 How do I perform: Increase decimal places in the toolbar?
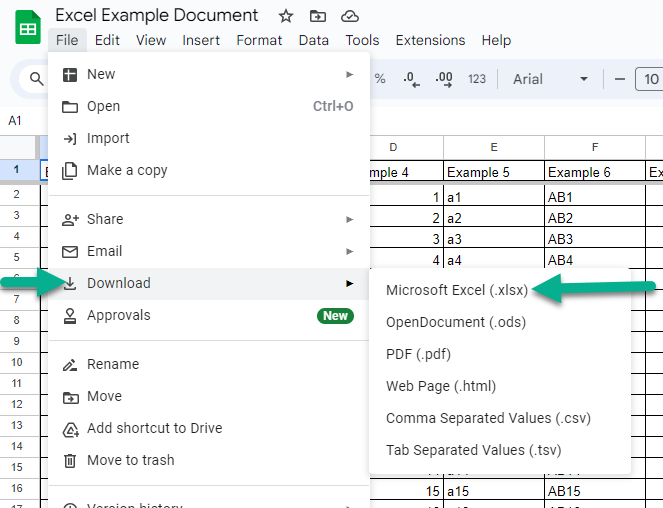(x=444, y=79)
